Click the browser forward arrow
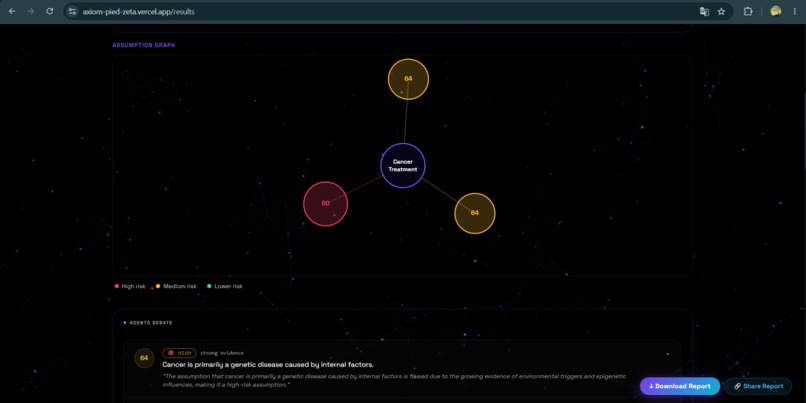This screenshot has height=403, width=806. coord(31,11)
